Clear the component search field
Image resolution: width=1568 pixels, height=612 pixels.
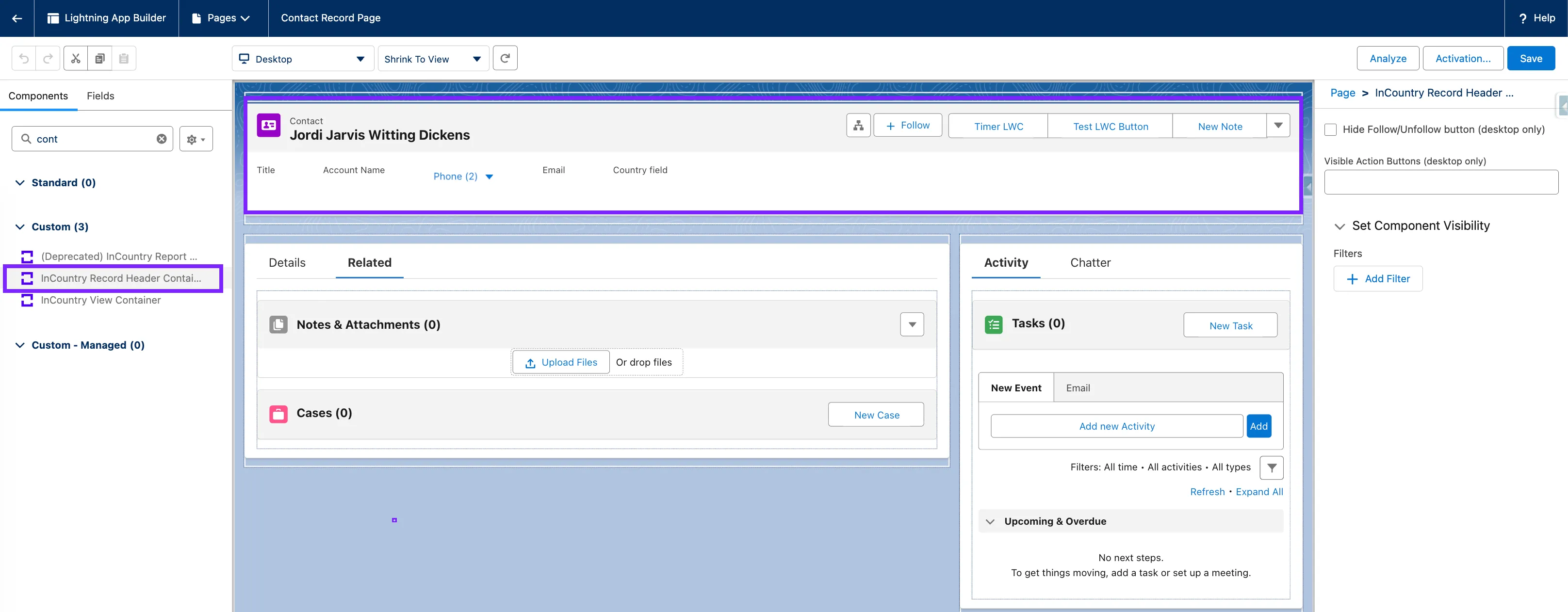pos(161,139)
